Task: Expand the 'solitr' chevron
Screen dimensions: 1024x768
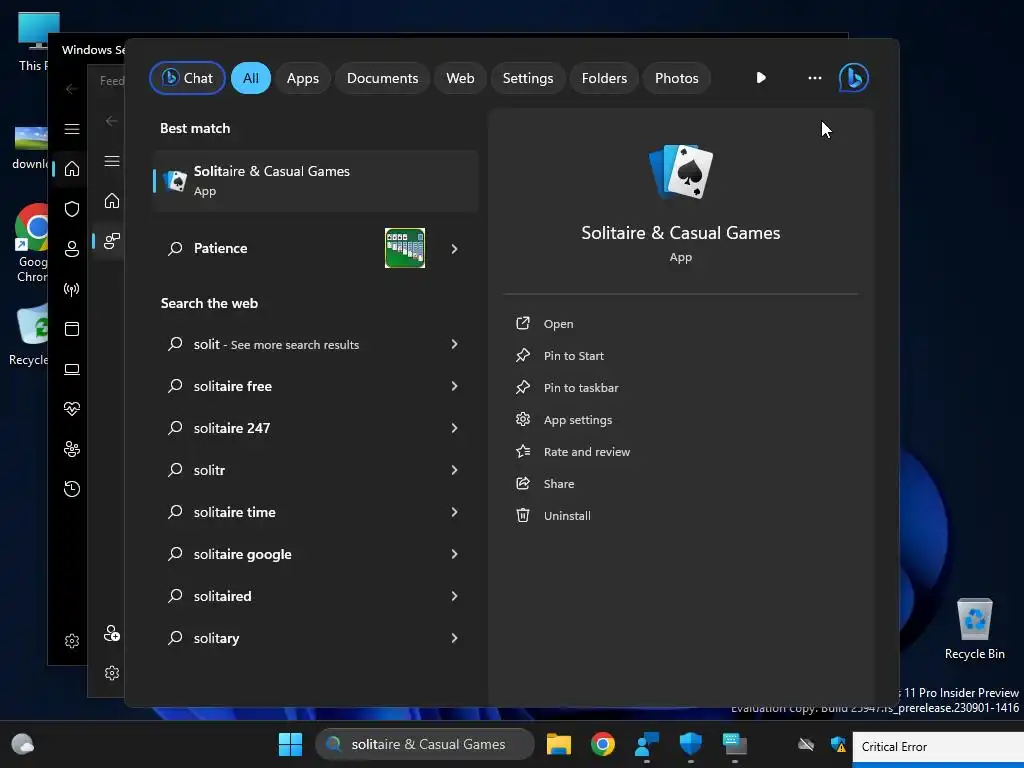Action: click(455, 470)
